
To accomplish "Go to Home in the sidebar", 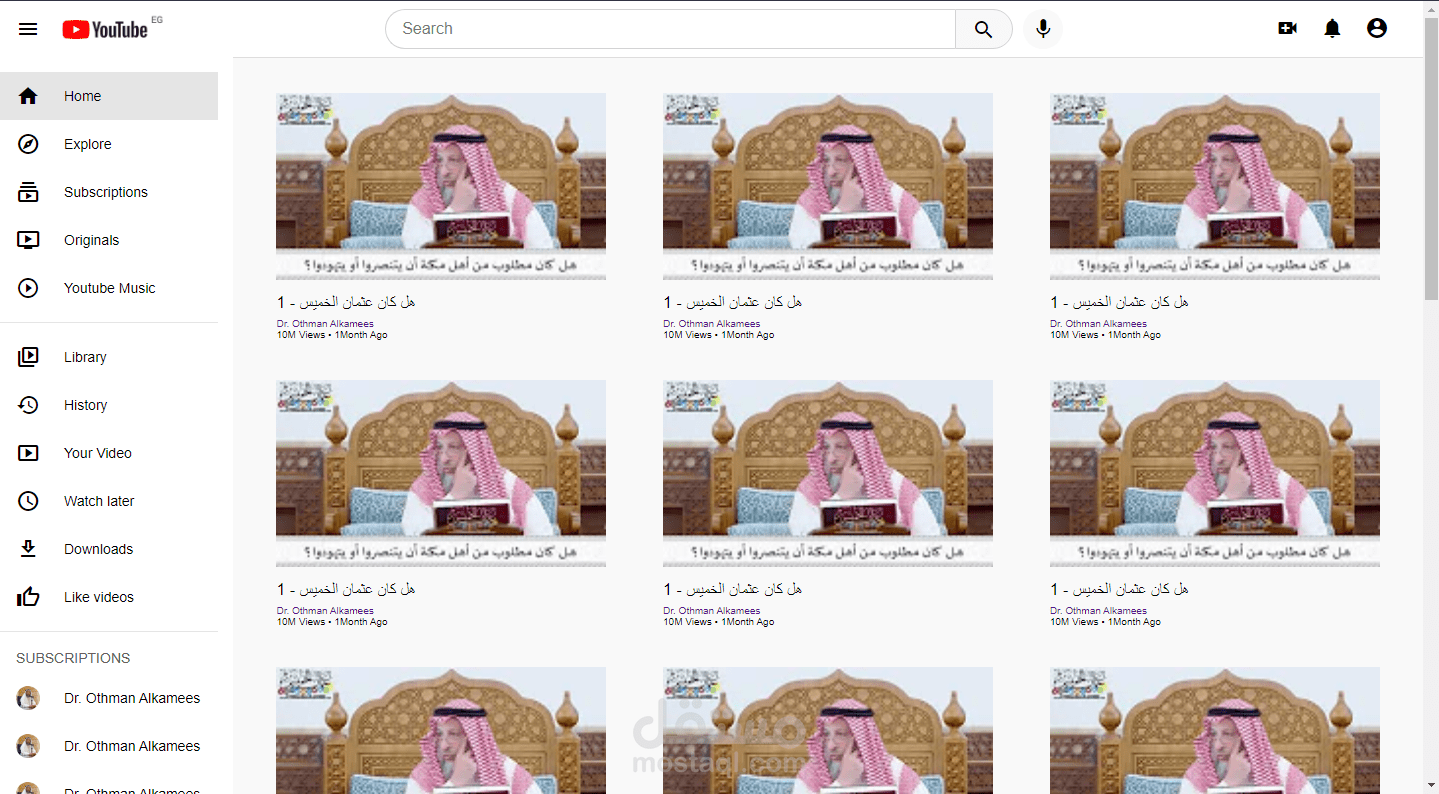I will click(109, 96).
